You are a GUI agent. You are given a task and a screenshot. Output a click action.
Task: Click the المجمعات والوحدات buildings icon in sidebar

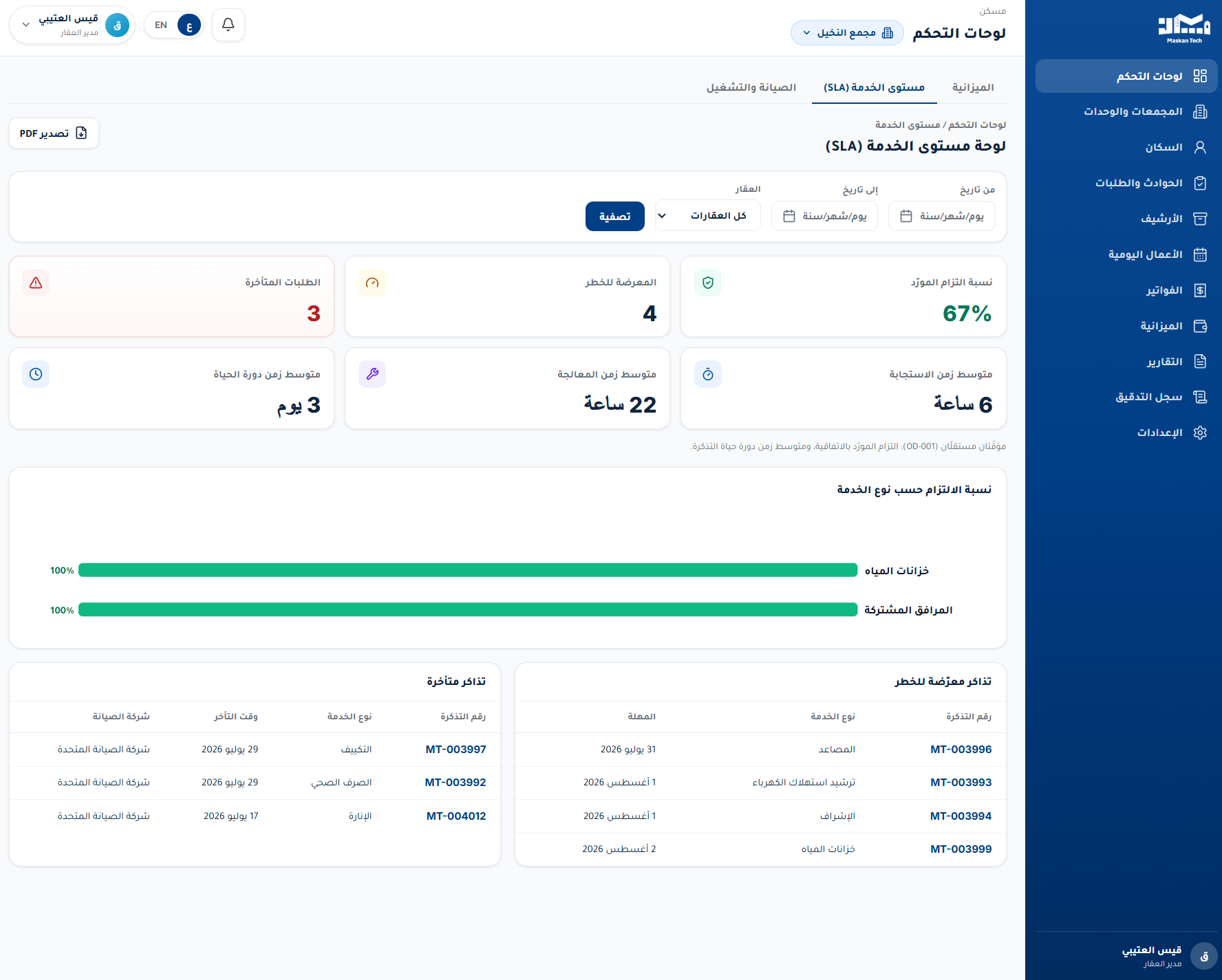[x=1200, y=111]
